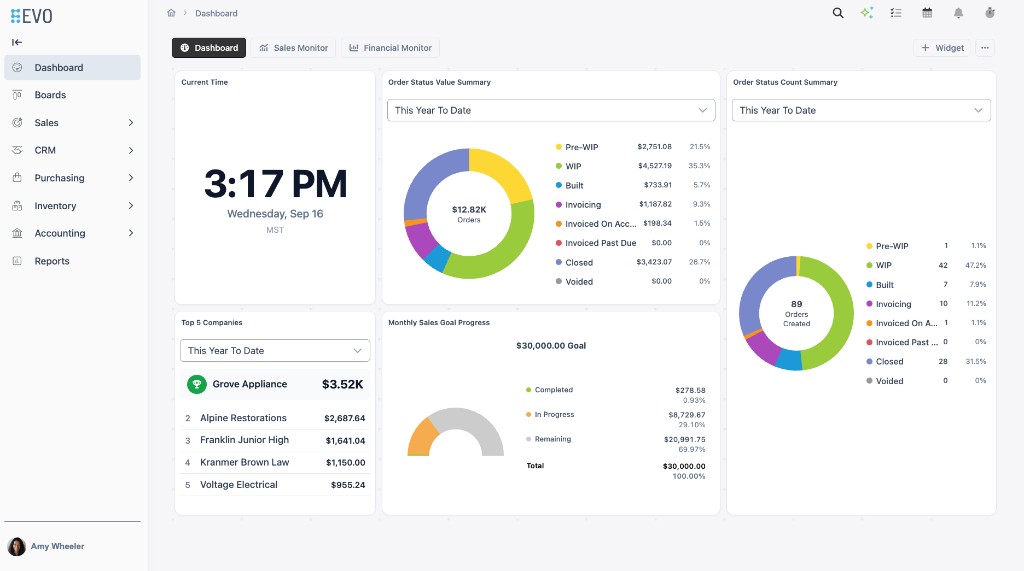Select Dashboard in the sidebar

pyautogui.click(x=72, y=67)
